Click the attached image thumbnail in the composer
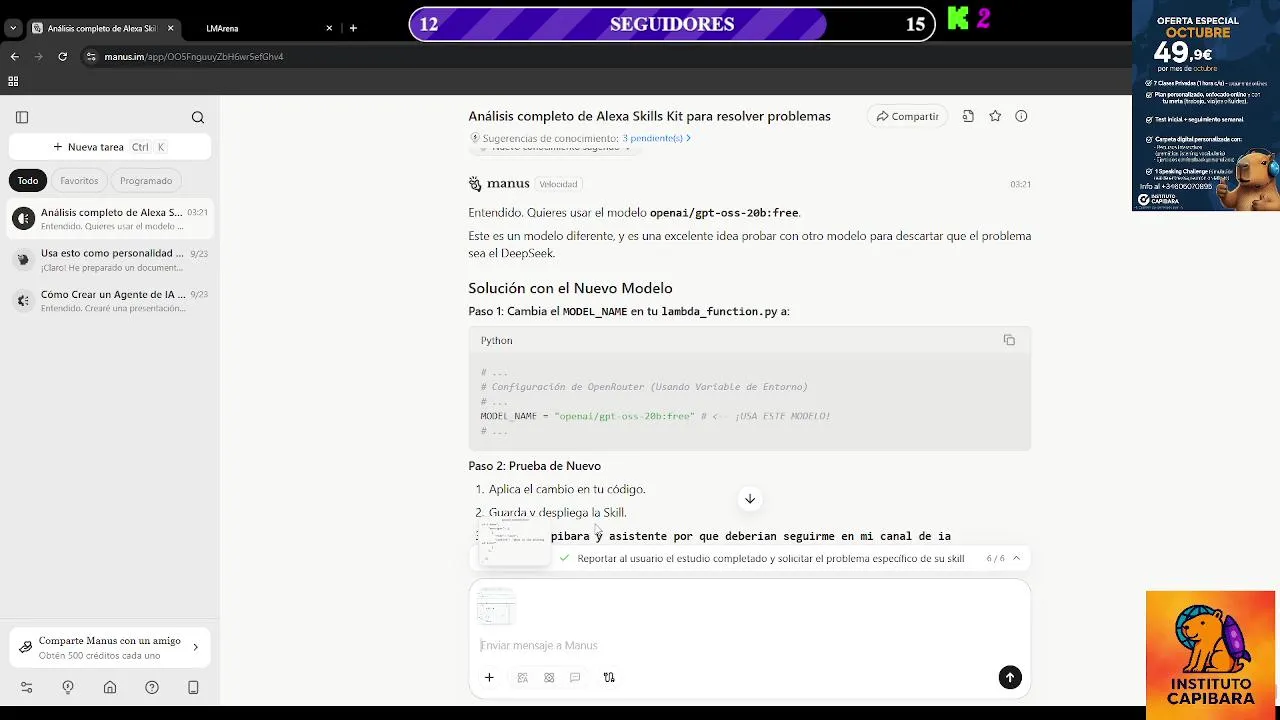 click(496, 607)
